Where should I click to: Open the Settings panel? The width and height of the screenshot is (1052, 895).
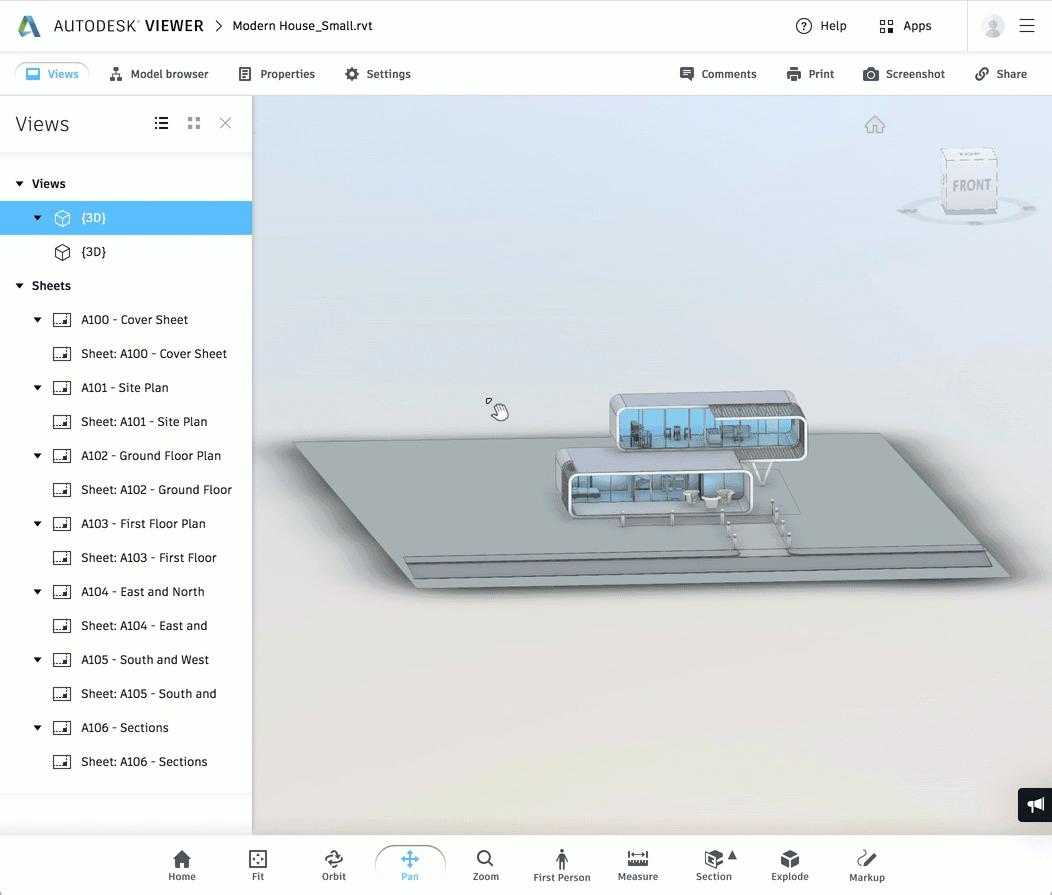[x=377, y=73]
